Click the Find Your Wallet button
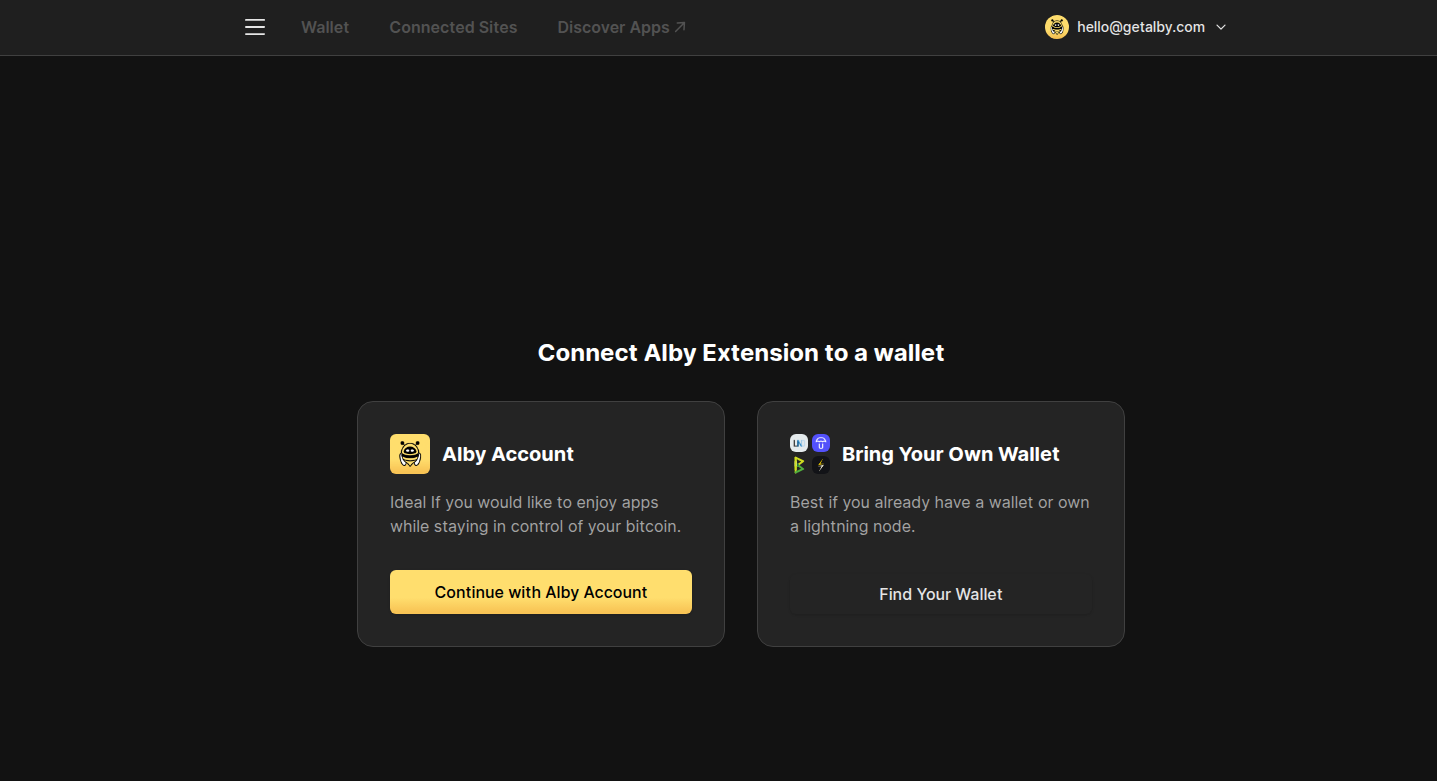 tap(941, 594)
